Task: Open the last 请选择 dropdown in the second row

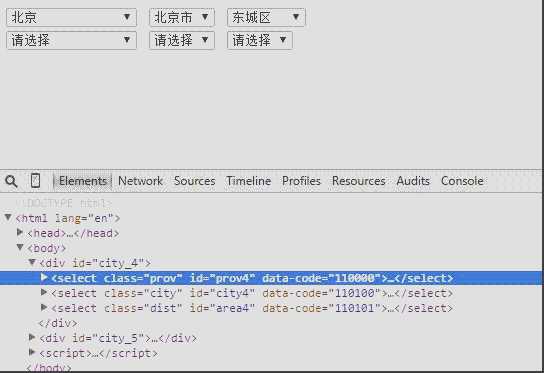Action: click(260, 40)
